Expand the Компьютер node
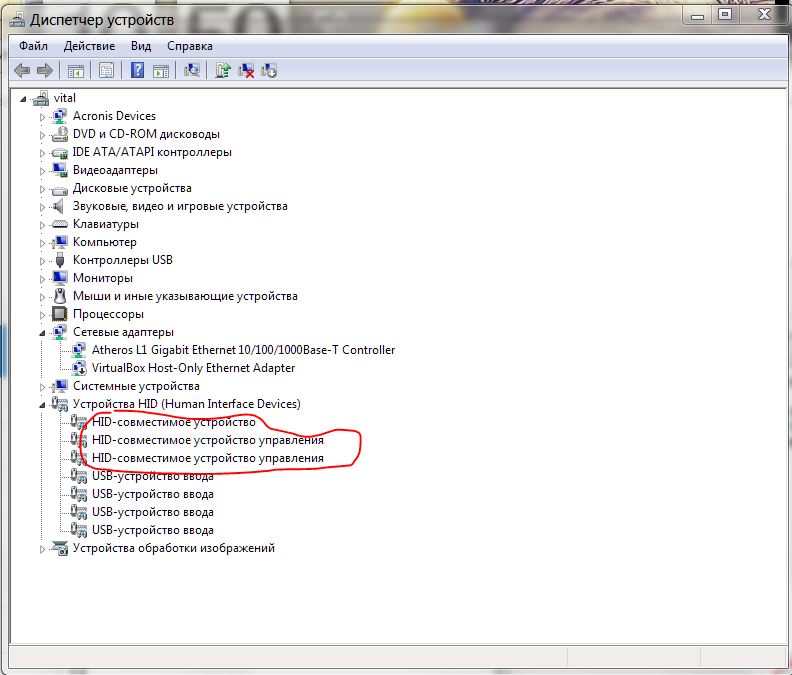Viewport: 792px width, 675px height. tap(42, 244)
